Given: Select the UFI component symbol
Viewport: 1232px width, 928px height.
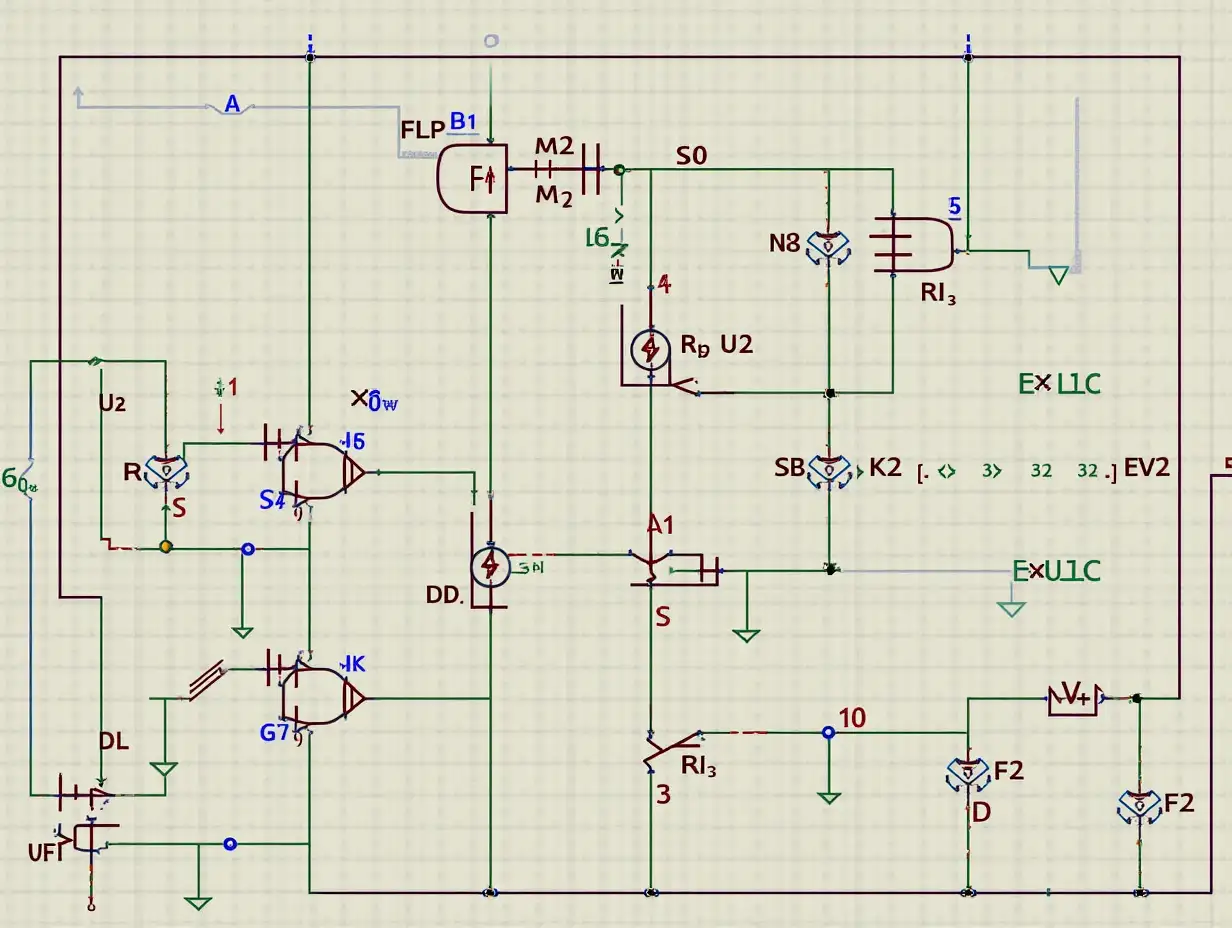Looking at the screenshot, I should pos(92,836).
